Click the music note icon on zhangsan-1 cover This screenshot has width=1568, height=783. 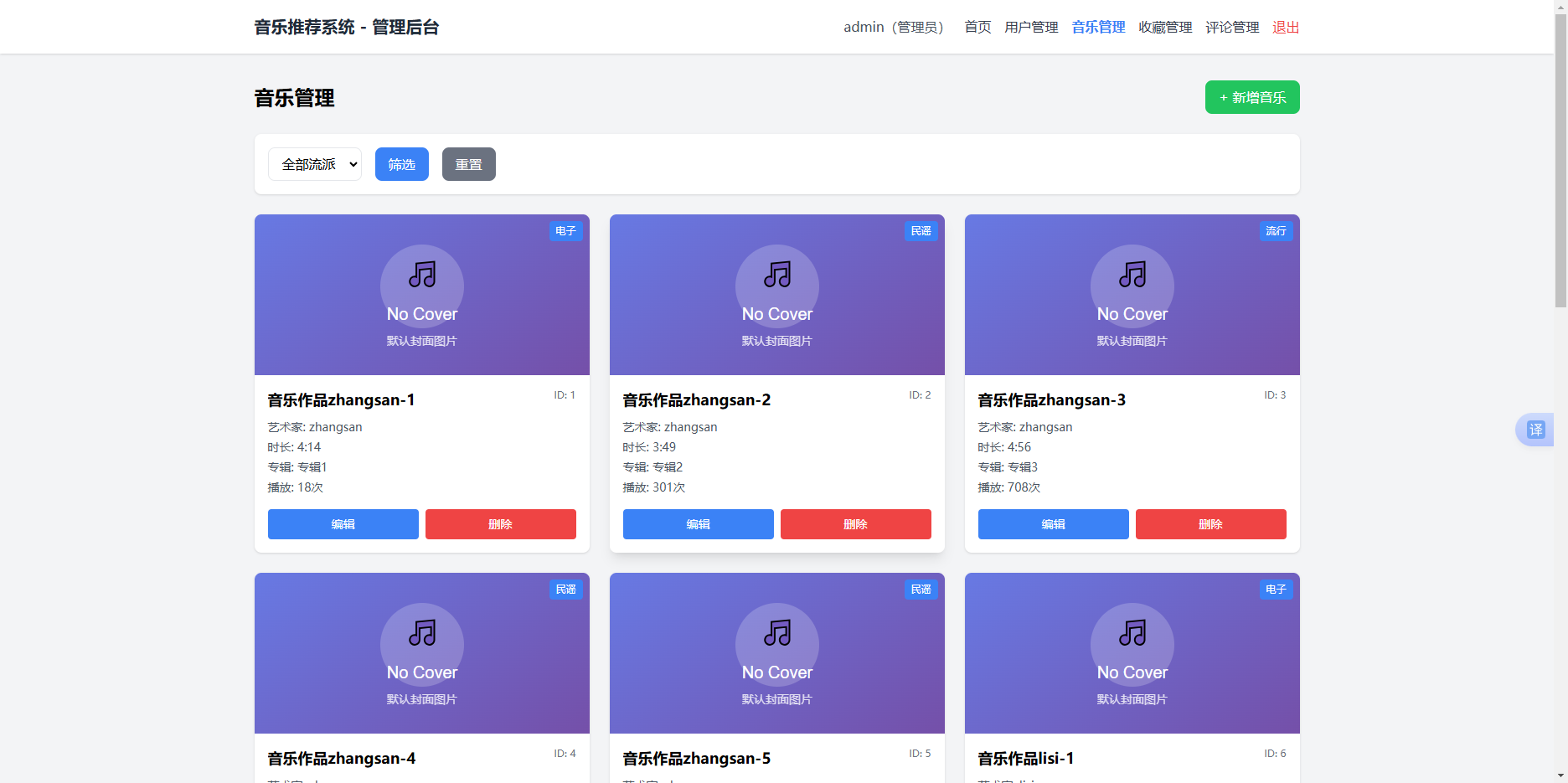pyautogui.click(x=422, y=274)
